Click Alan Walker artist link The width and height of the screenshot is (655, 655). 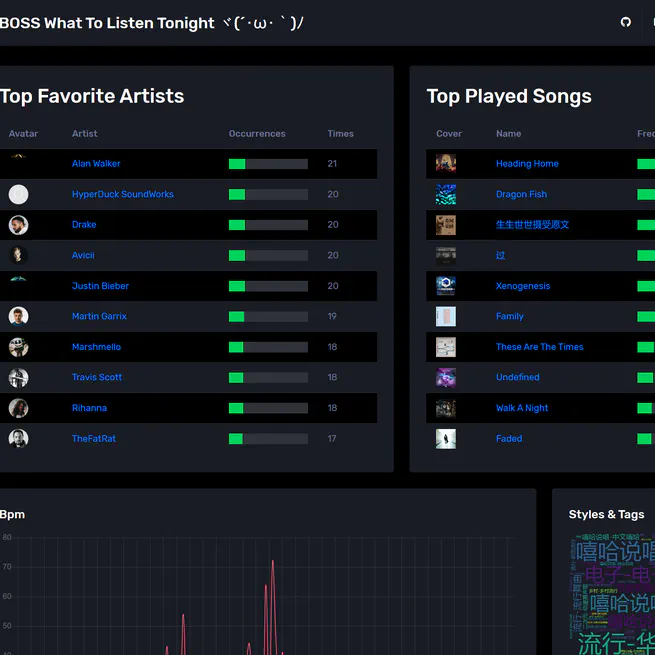96,164
